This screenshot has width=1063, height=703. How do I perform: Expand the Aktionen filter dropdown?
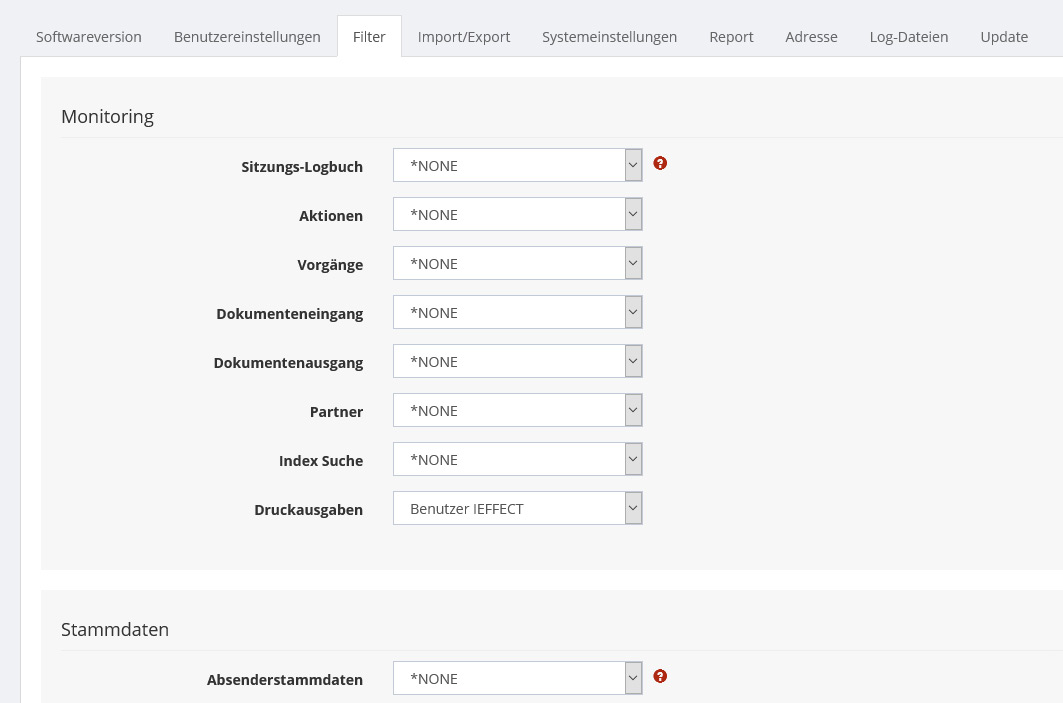pyautogui.click(x=517, y=215)
